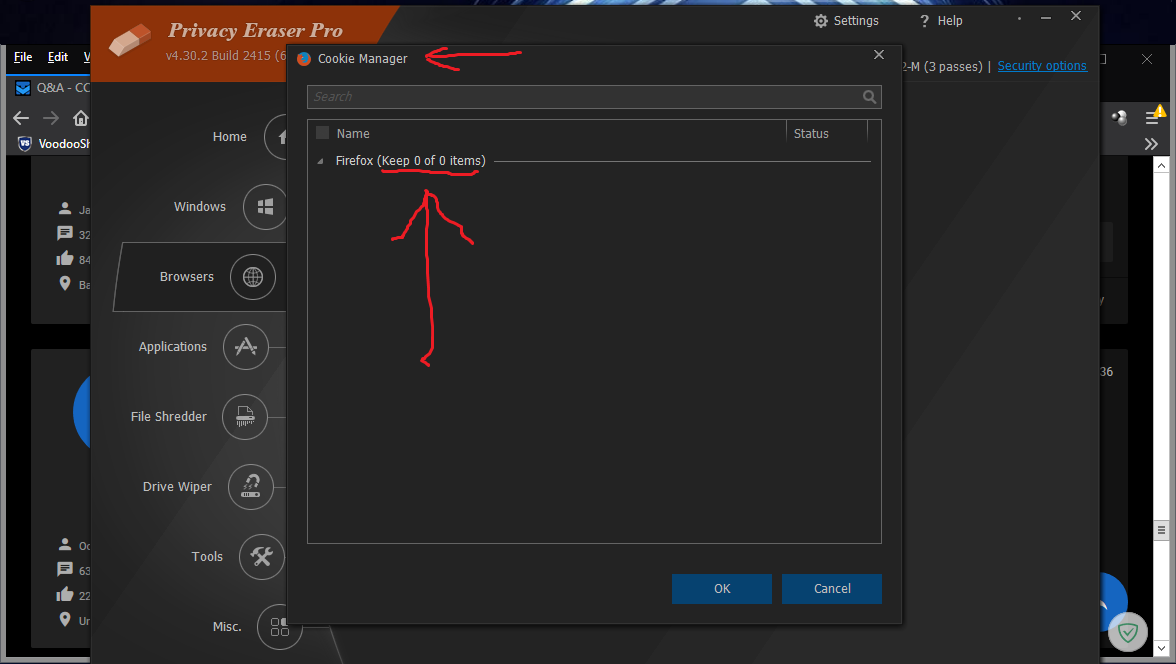Select the Applications sidebar label
This screenshot has width=1176, height=664.
[172, 347]
